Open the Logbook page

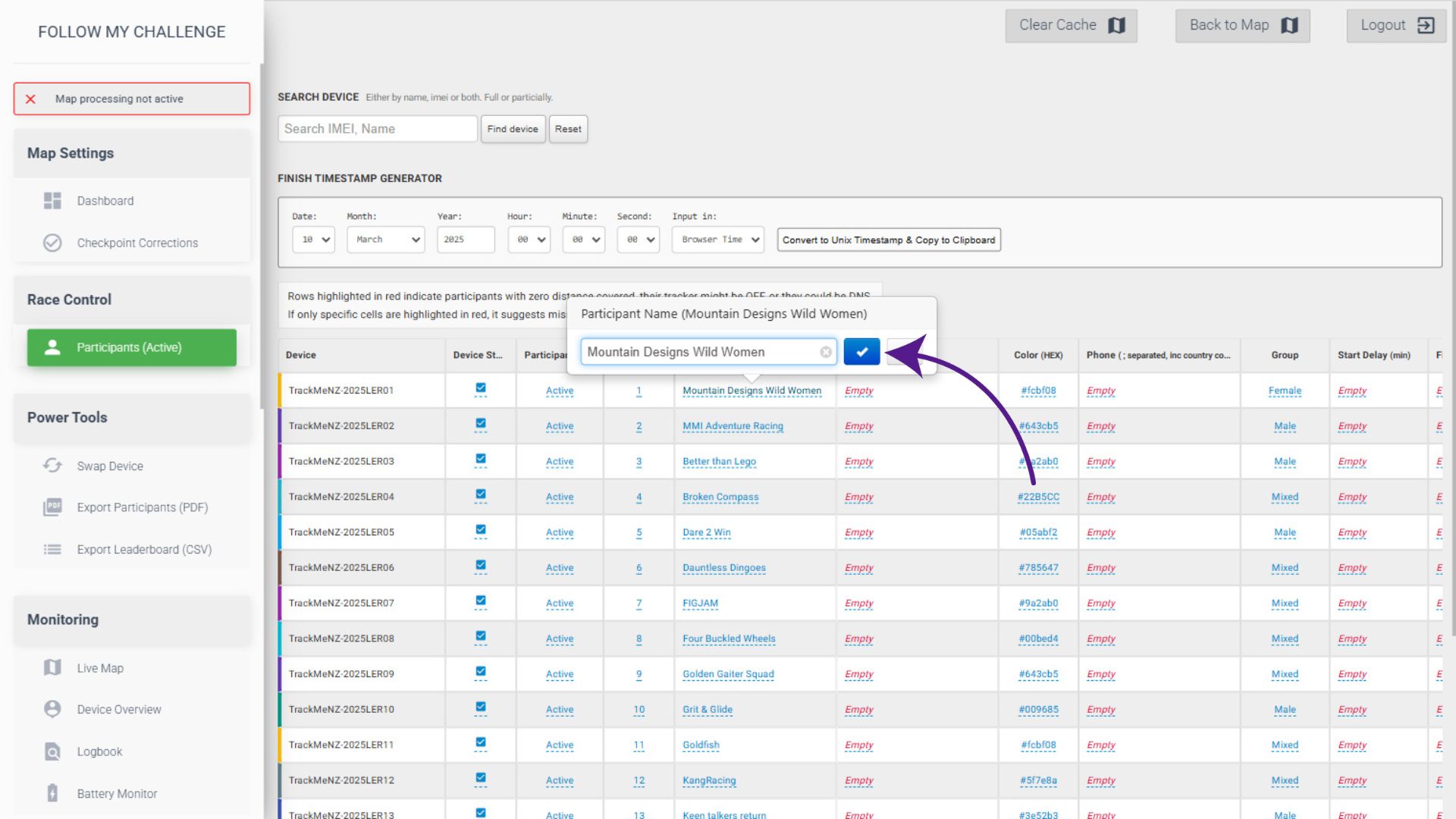pyautogui.click(x=99, y=752)
